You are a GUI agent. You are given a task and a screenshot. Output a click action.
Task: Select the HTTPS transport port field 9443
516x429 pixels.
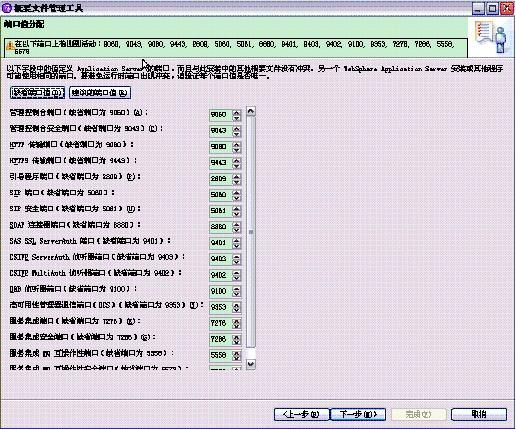(220, 163)
